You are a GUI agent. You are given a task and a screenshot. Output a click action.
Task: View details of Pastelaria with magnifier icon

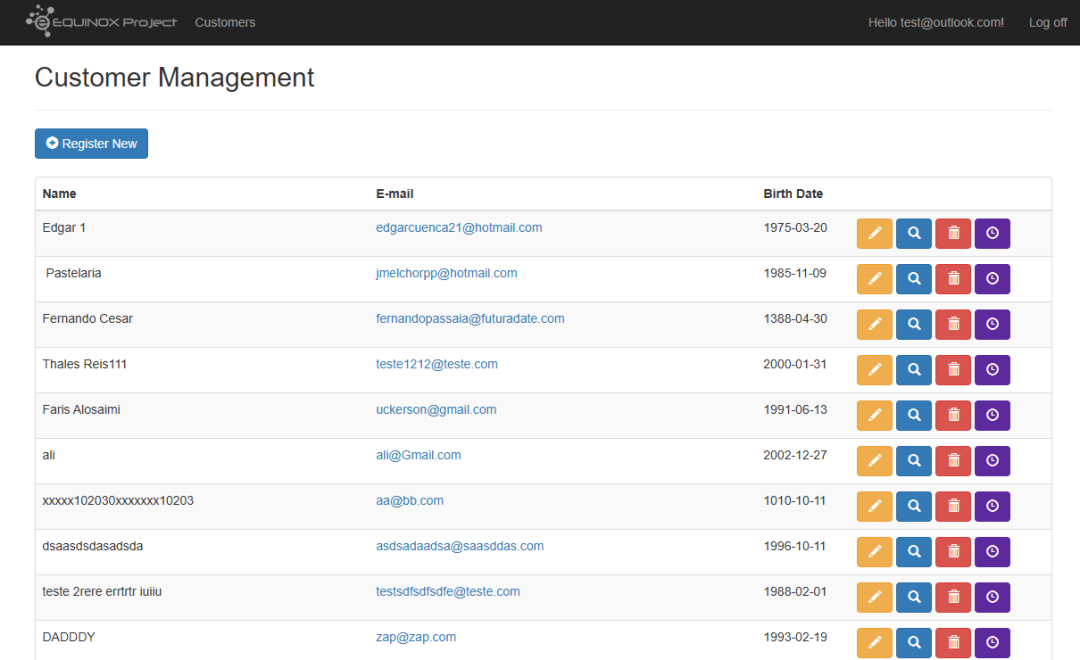pyautogui.click(x=913, y=278)
